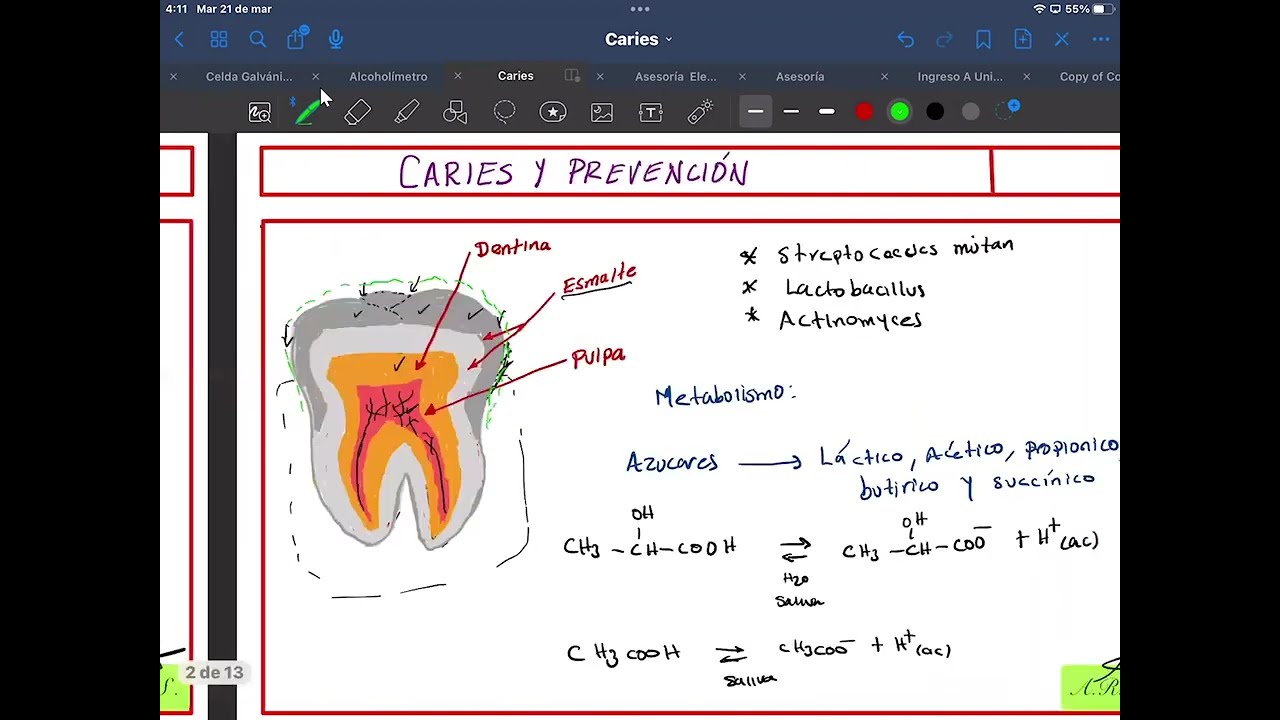Select the laser pointer tool
The image size is (1280, 720).
click(x=700, y=112)
